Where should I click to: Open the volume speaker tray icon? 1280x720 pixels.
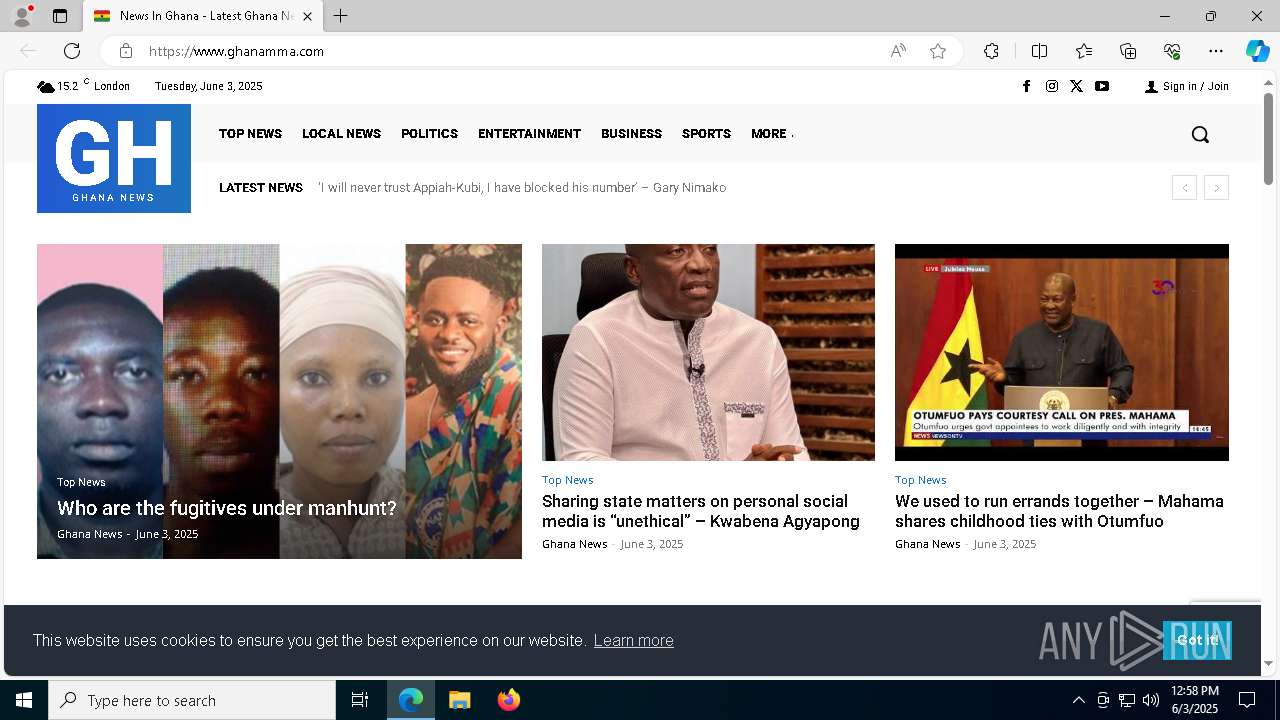(x=1151, y=700)
